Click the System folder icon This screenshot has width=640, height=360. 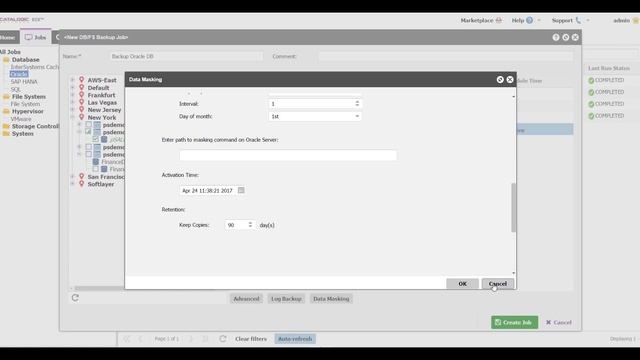6,133
